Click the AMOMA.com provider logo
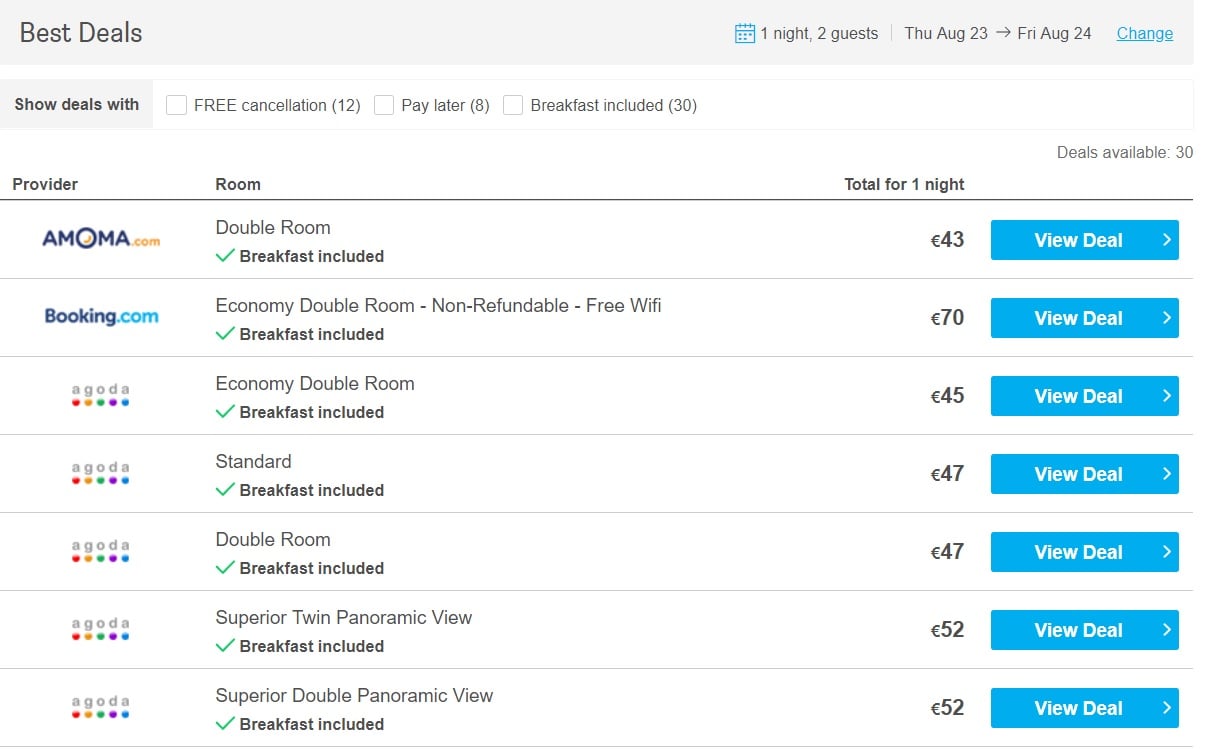Screen dimensions: 1205x749 [x=101, y=239]
